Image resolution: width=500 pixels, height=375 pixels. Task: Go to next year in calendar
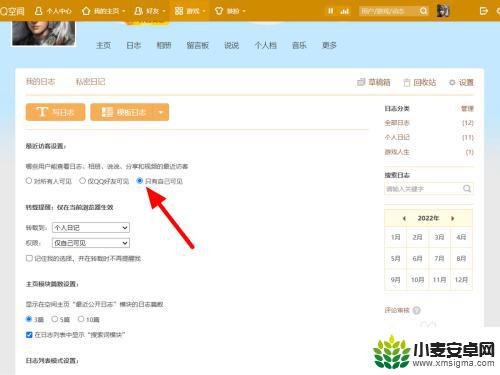453,219
